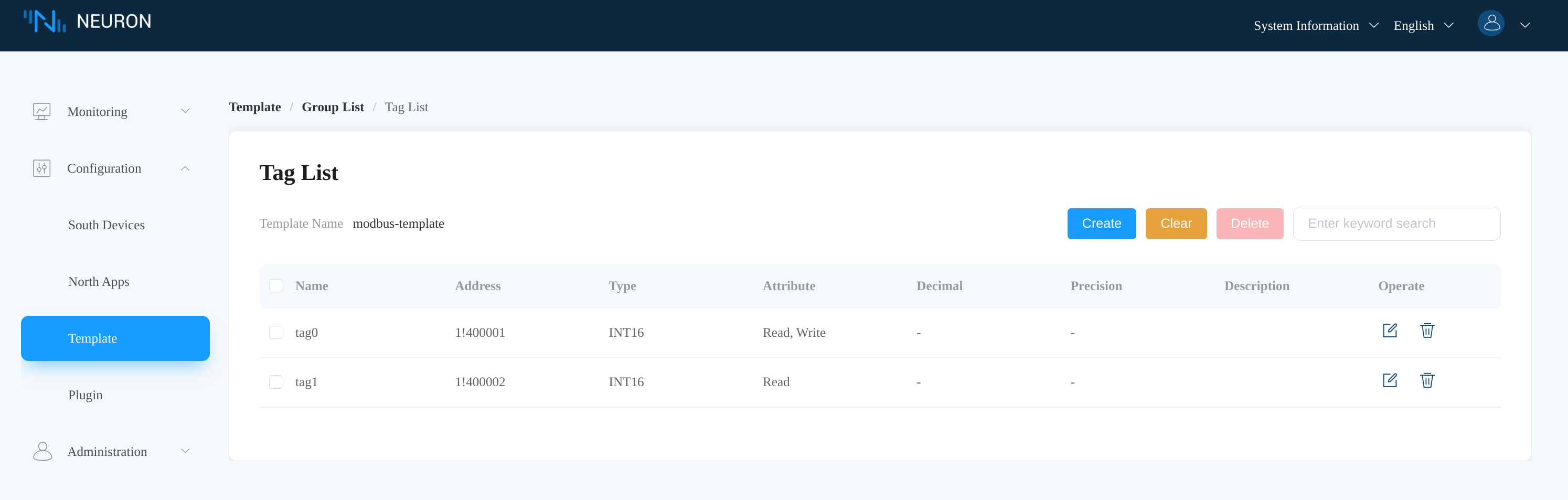This screenshot has width=1568, height=500.
Task: Select the tag1 row checkbox
Action: [x=276, y=382]
